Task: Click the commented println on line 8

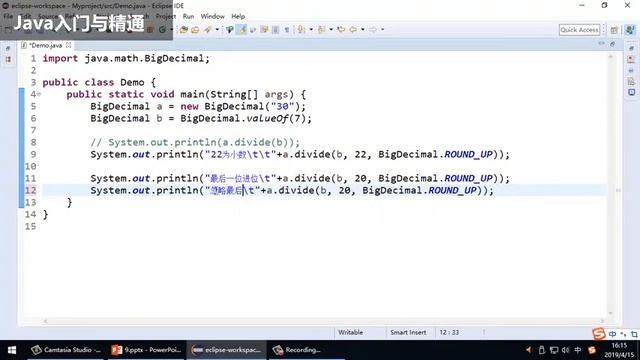Action: tap(195, 142)
